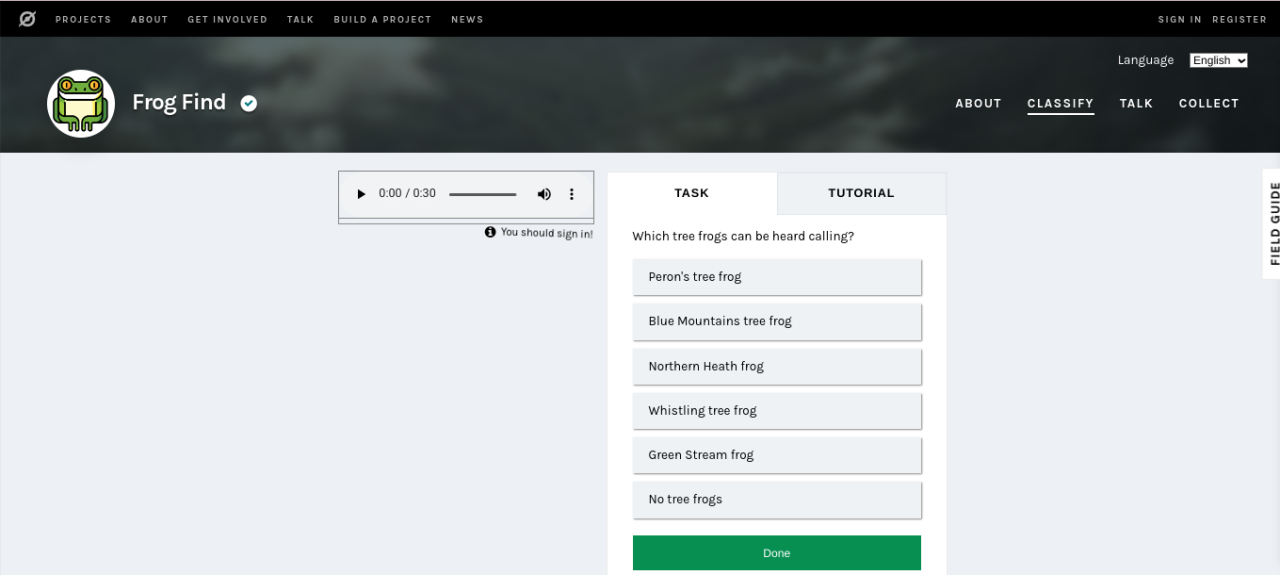Open the top bar About menu item
This screenshot has height=575, width=1280.
(x=150, y=19)
